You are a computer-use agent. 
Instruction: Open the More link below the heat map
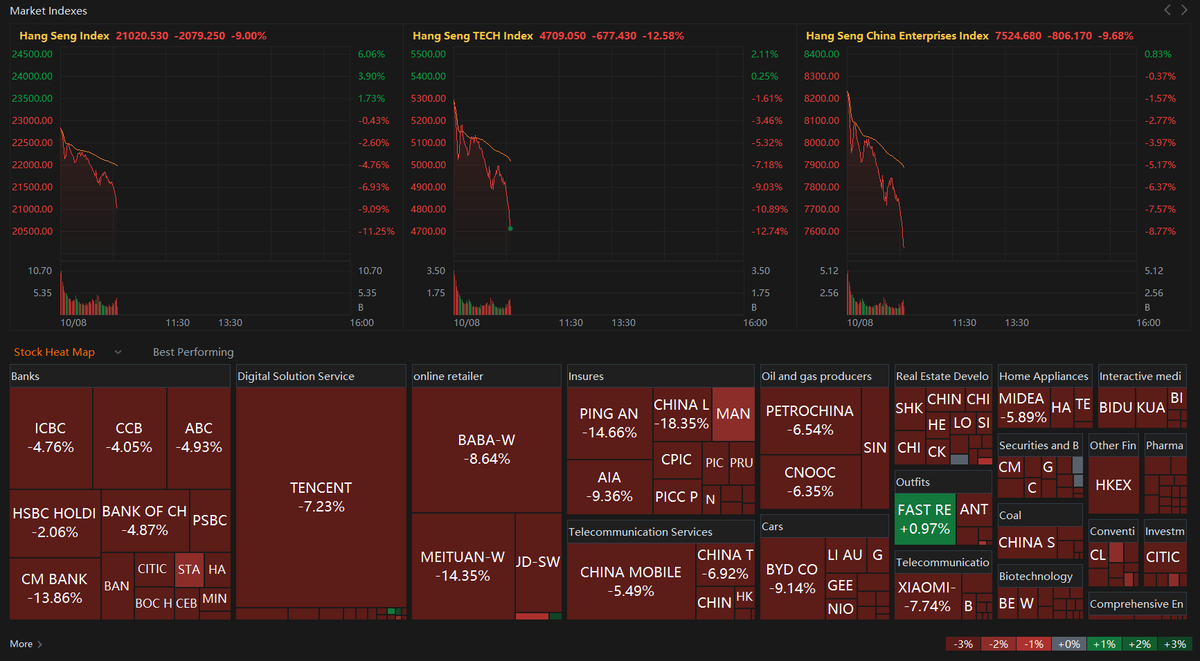21,644
